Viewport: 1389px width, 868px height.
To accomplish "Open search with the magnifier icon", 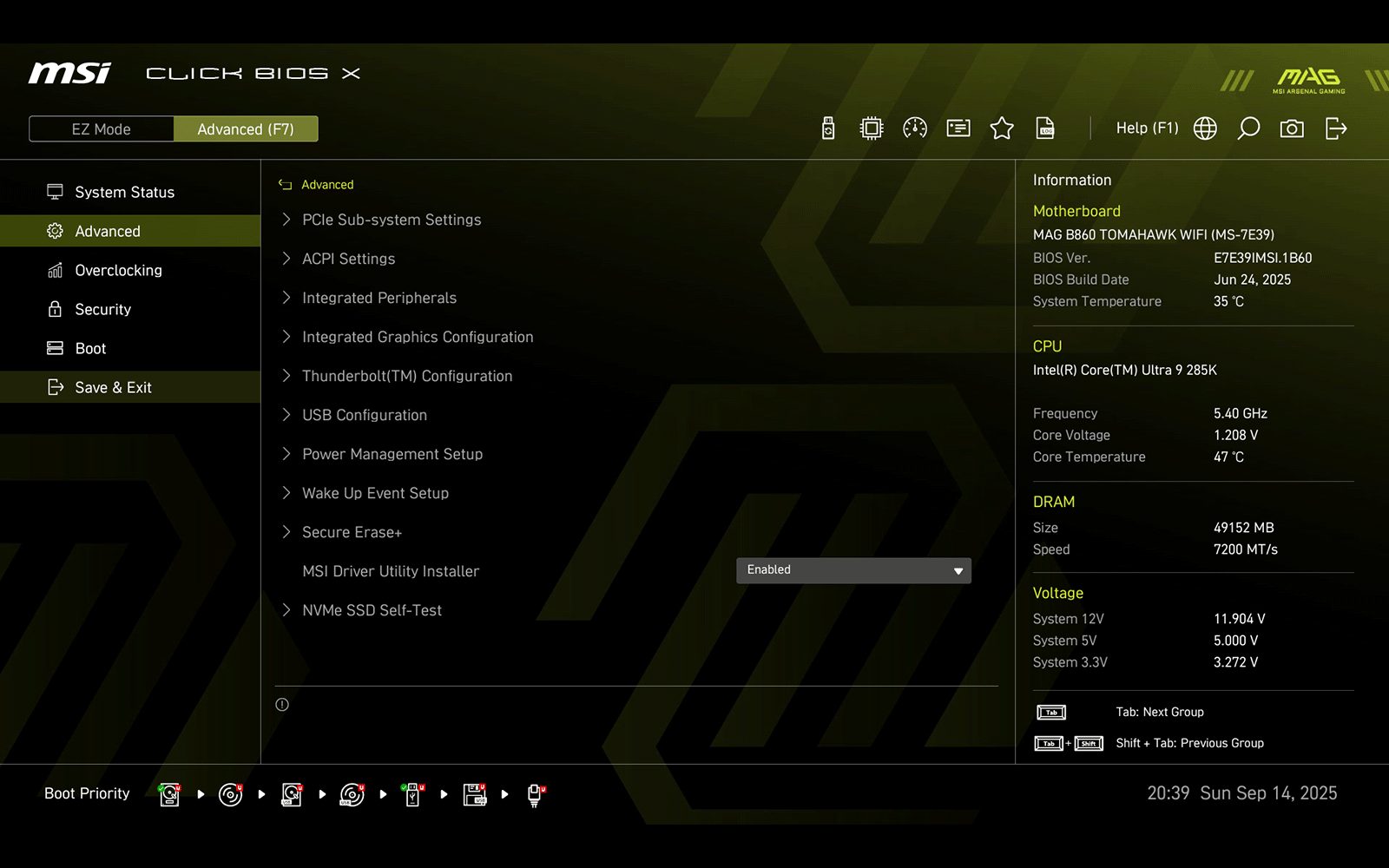I will [1248, 128].
